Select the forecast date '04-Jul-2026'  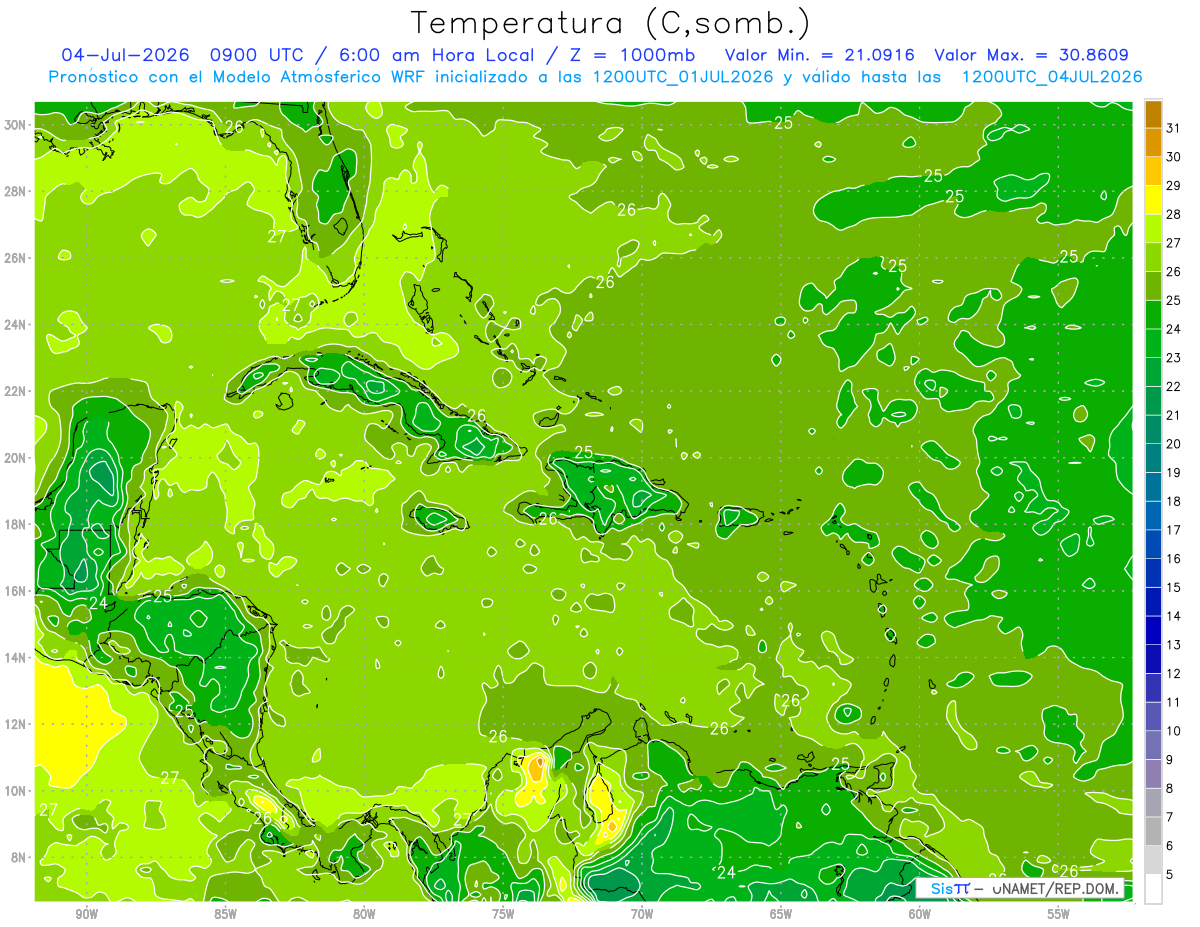[x=125, y=55]
